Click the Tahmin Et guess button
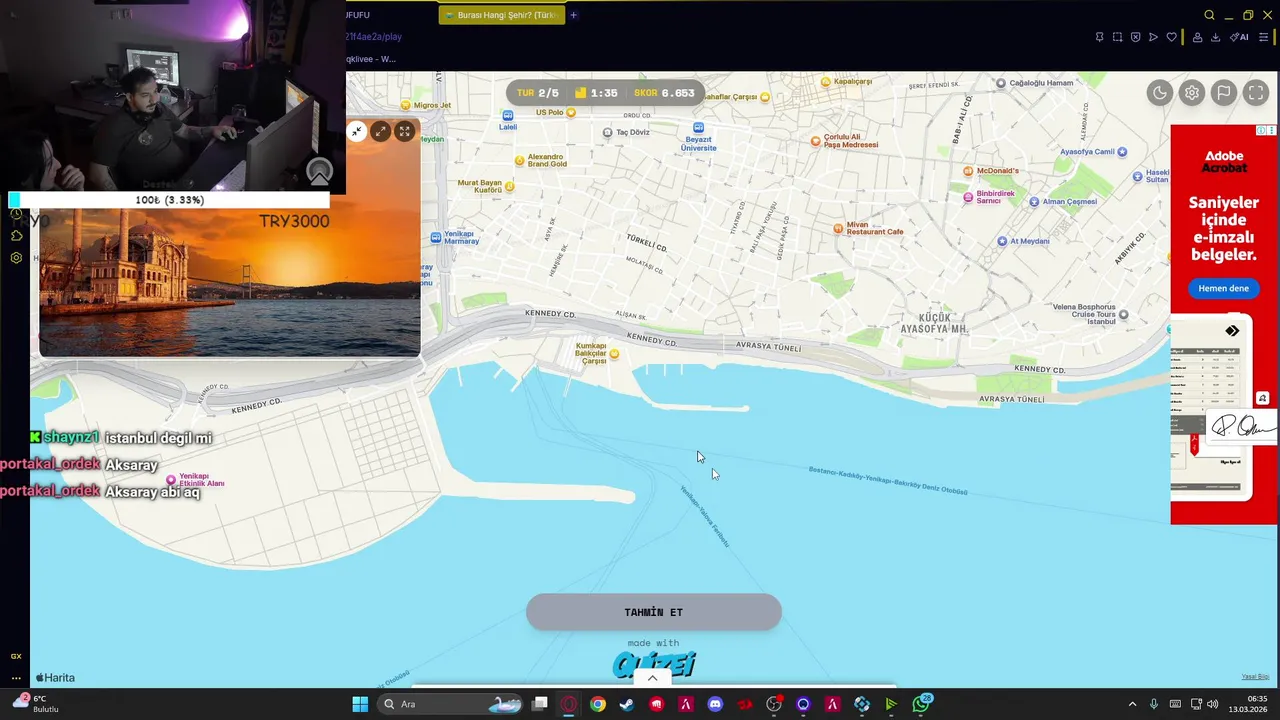The width and height of the screenshot is (1280, 720). pyautogui.click(x=654, y=612)
